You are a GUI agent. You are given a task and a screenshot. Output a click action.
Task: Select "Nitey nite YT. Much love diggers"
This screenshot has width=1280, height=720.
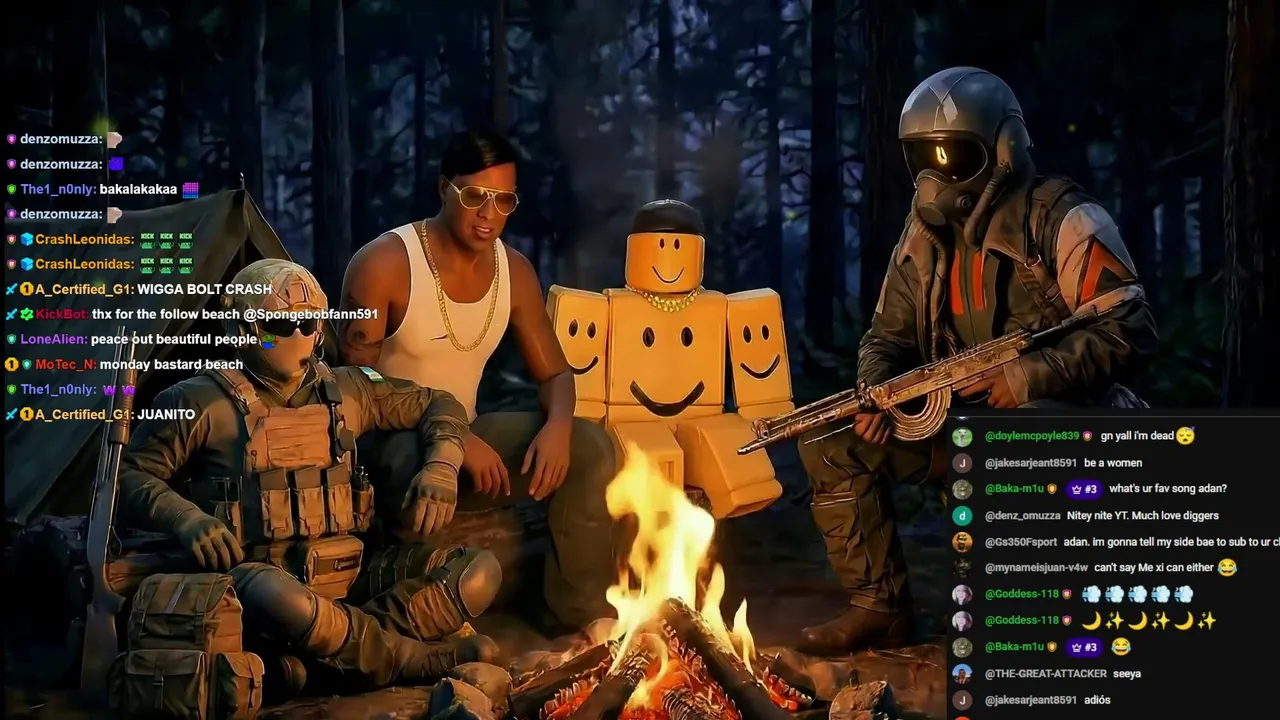[x=1142, y=516]
